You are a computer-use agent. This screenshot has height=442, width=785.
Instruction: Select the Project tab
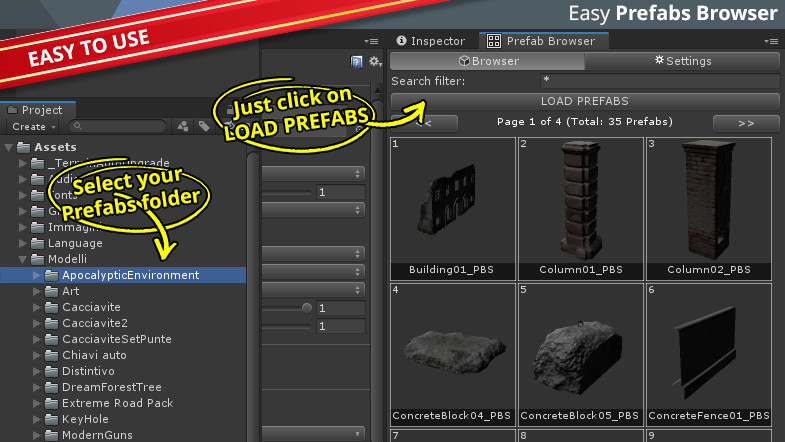click(x=38, y=110)
